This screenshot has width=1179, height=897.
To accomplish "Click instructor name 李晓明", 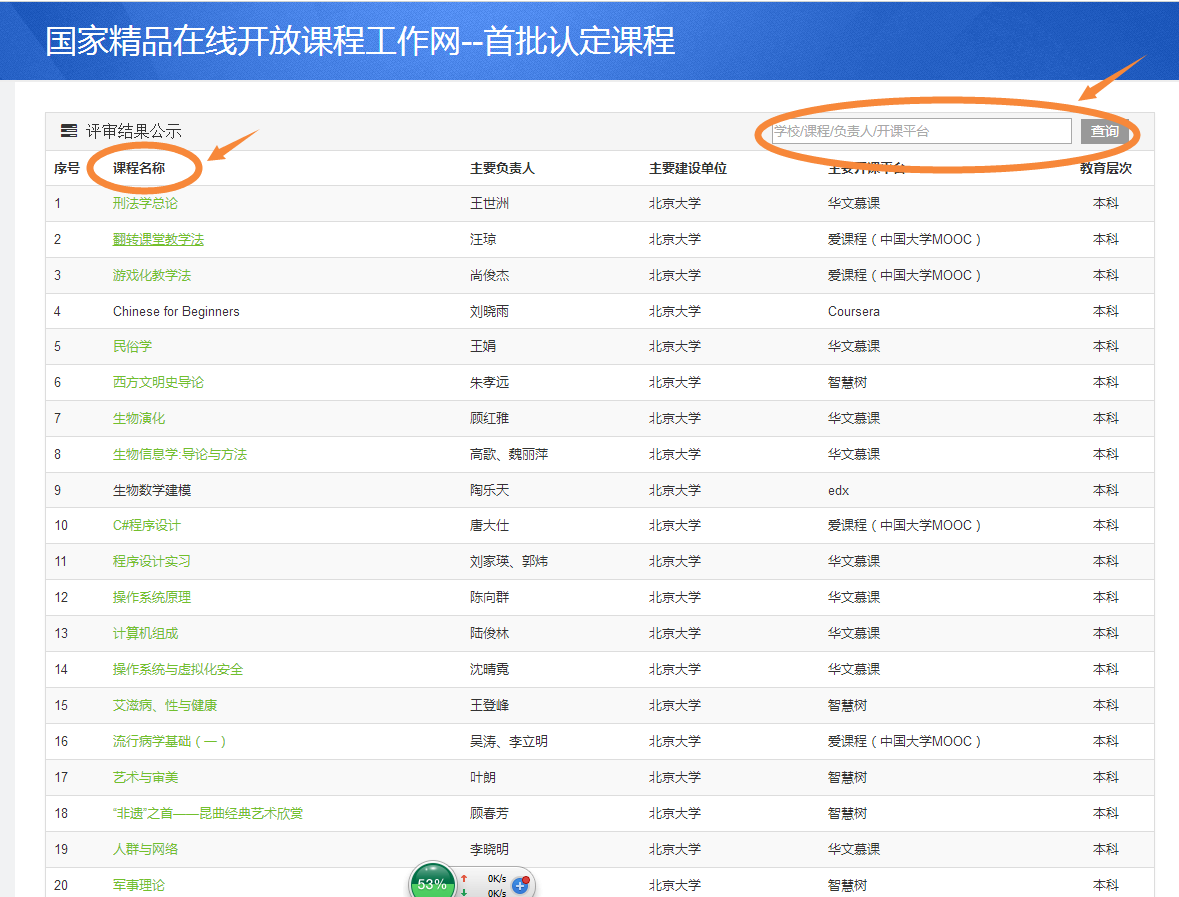I will pyautogui.click(x=489, y=849).
